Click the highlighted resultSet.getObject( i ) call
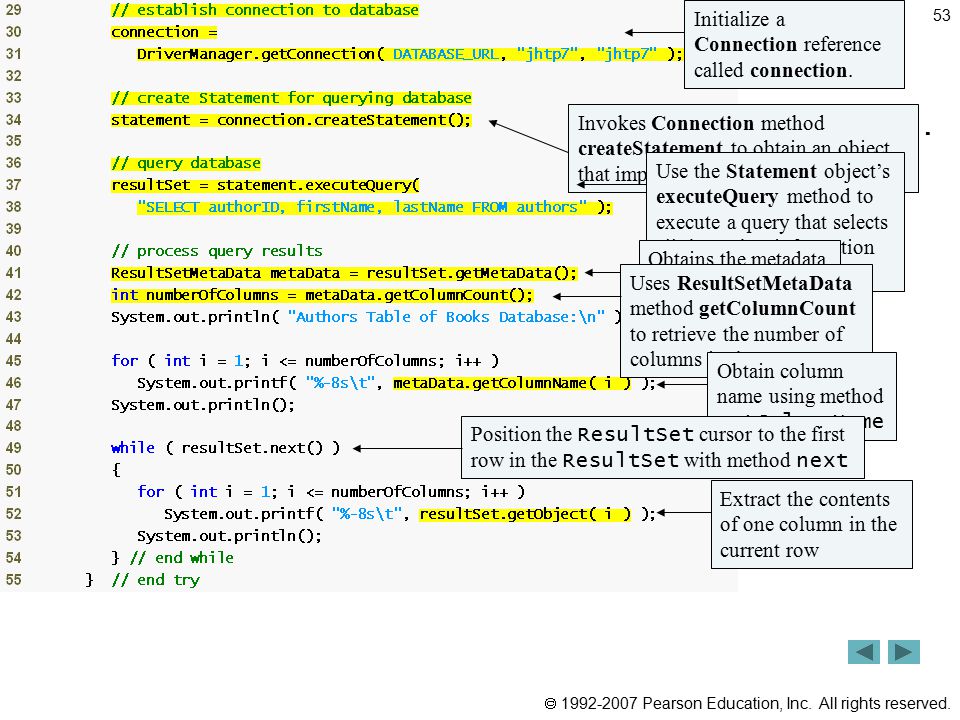960x720 pixels. click(525, 514)
